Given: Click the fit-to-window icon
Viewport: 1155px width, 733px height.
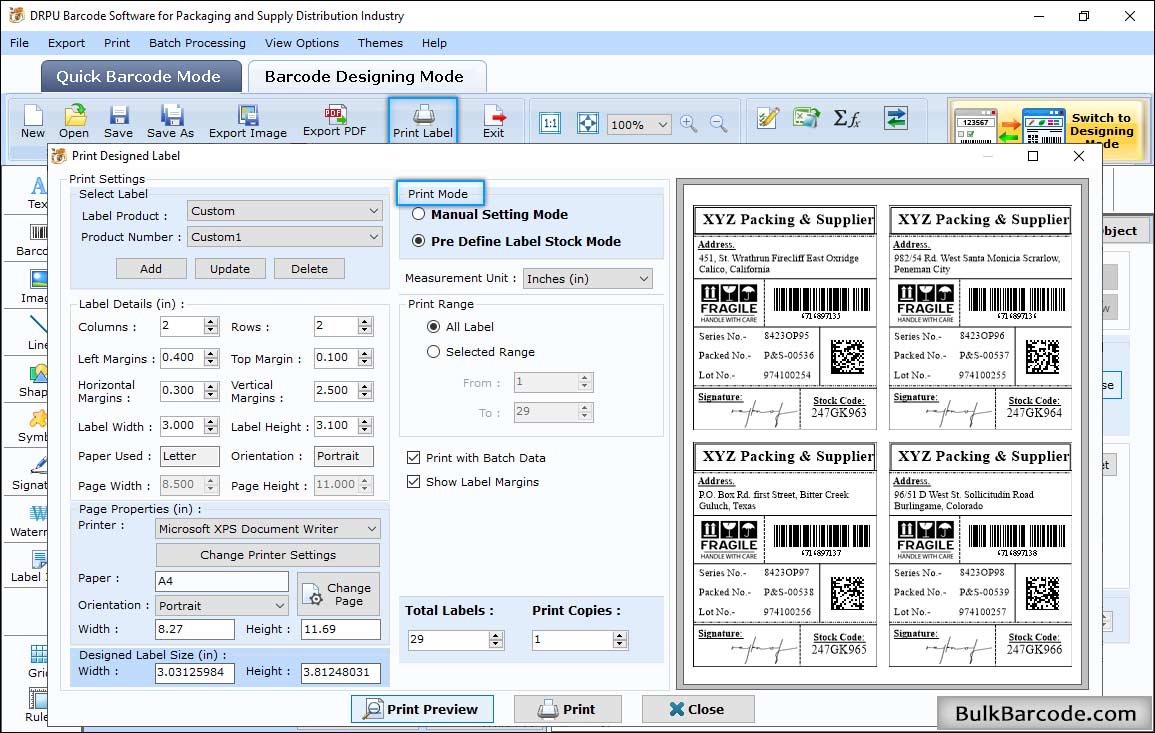Looking at the screenshot, I should [x=588, y=123].
